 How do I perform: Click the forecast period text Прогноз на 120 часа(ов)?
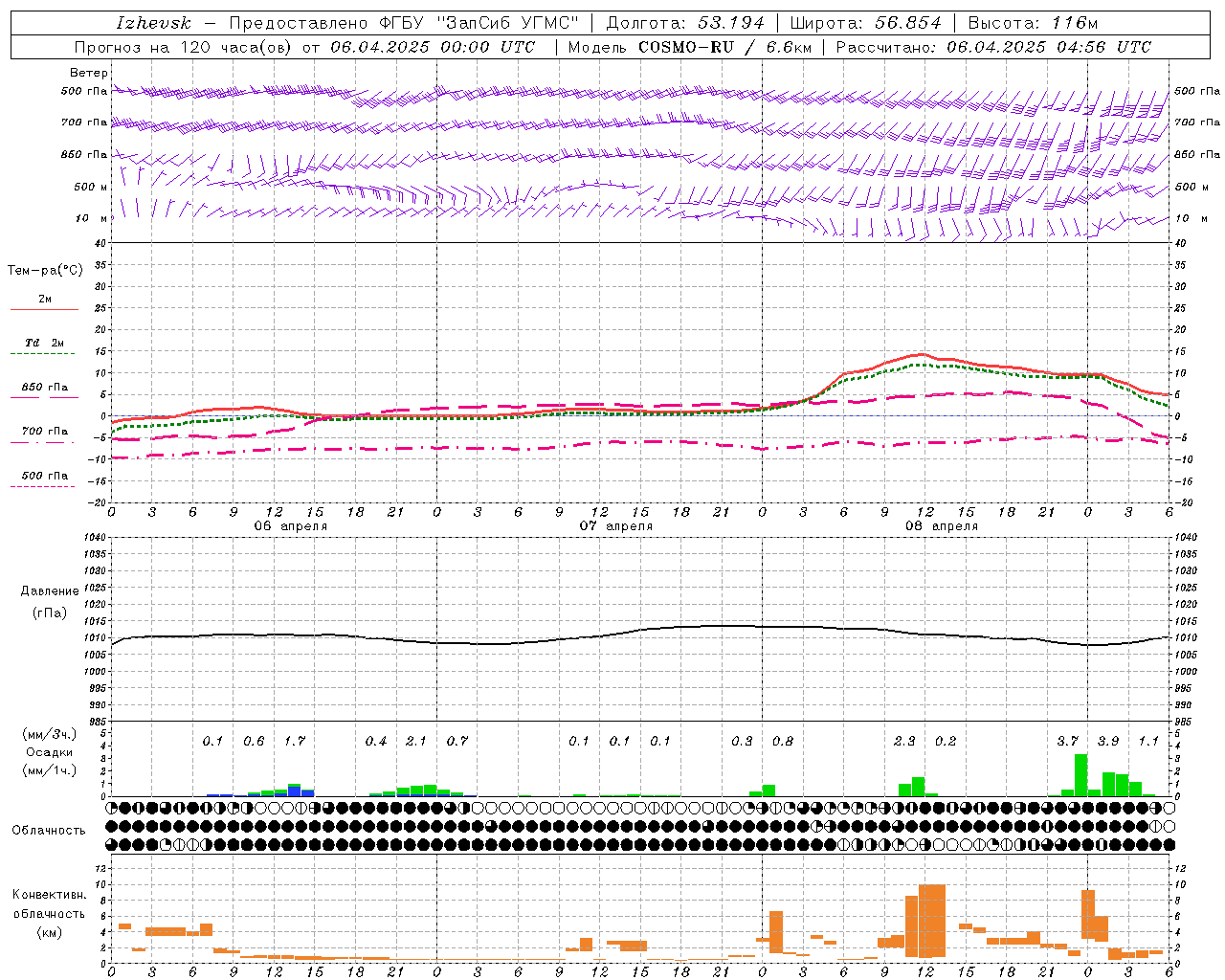coord(184,47)
